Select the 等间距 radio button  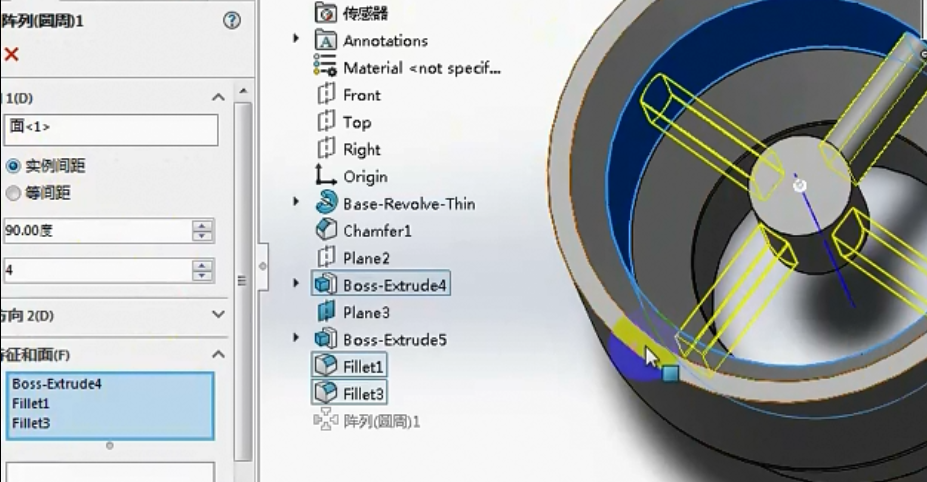point(13,193)
